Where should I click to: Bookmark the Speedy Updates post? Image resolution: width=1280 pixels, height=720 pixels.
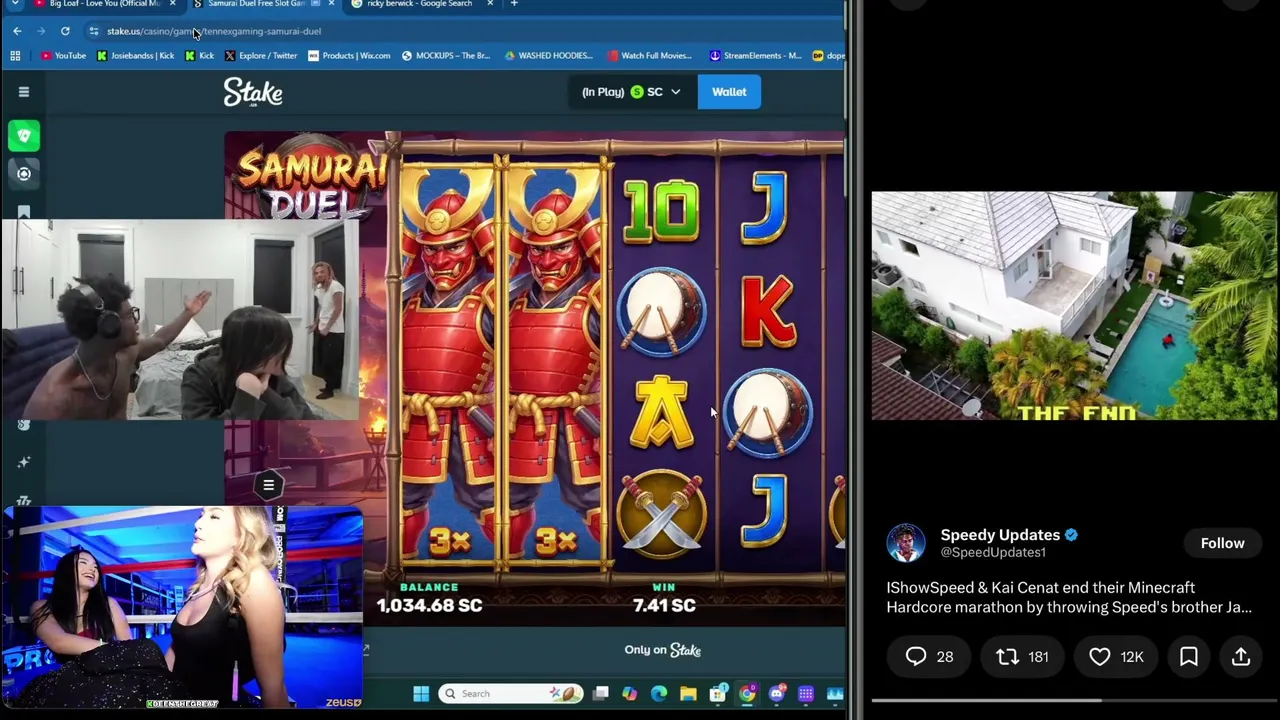1189,657
